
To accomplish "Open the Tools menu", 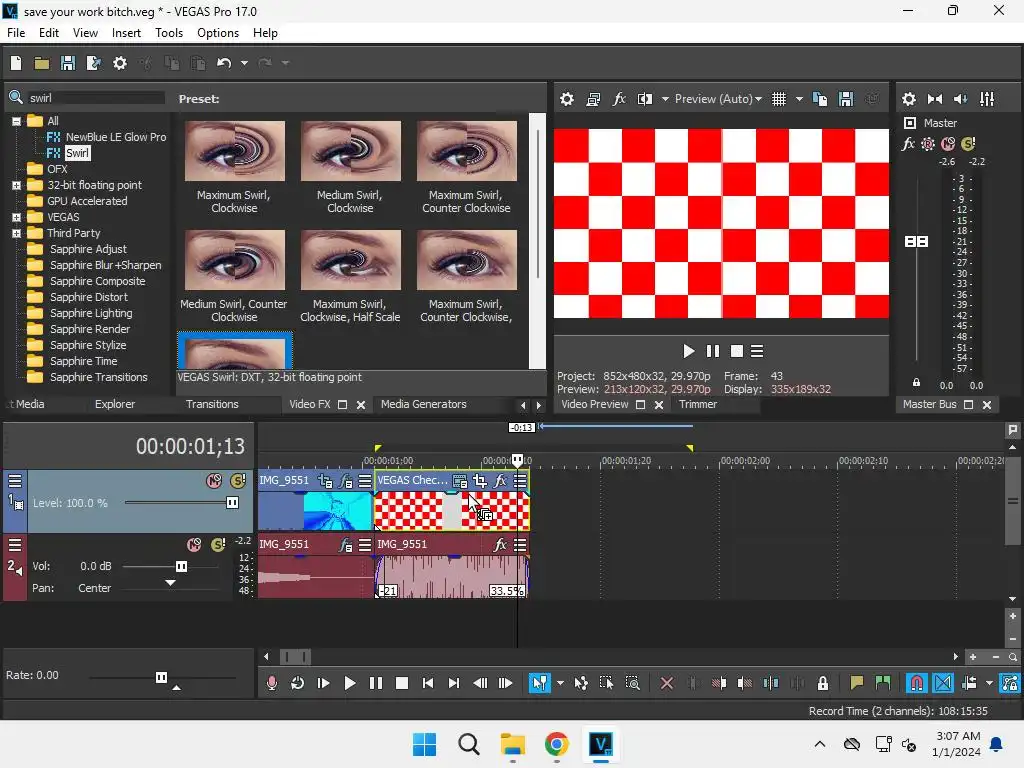I will coord(168,33).
